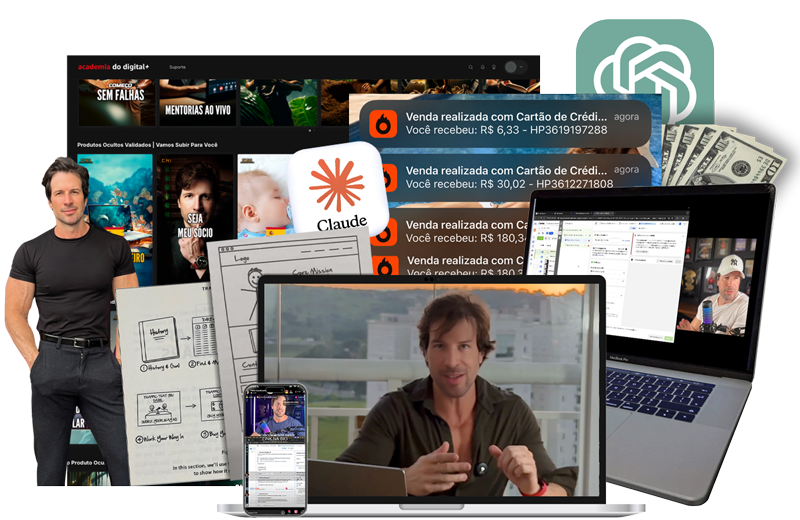Open the ChatGPT app icon
The height and width of the screenshot is (520, 800).
(x=645, y=72)
